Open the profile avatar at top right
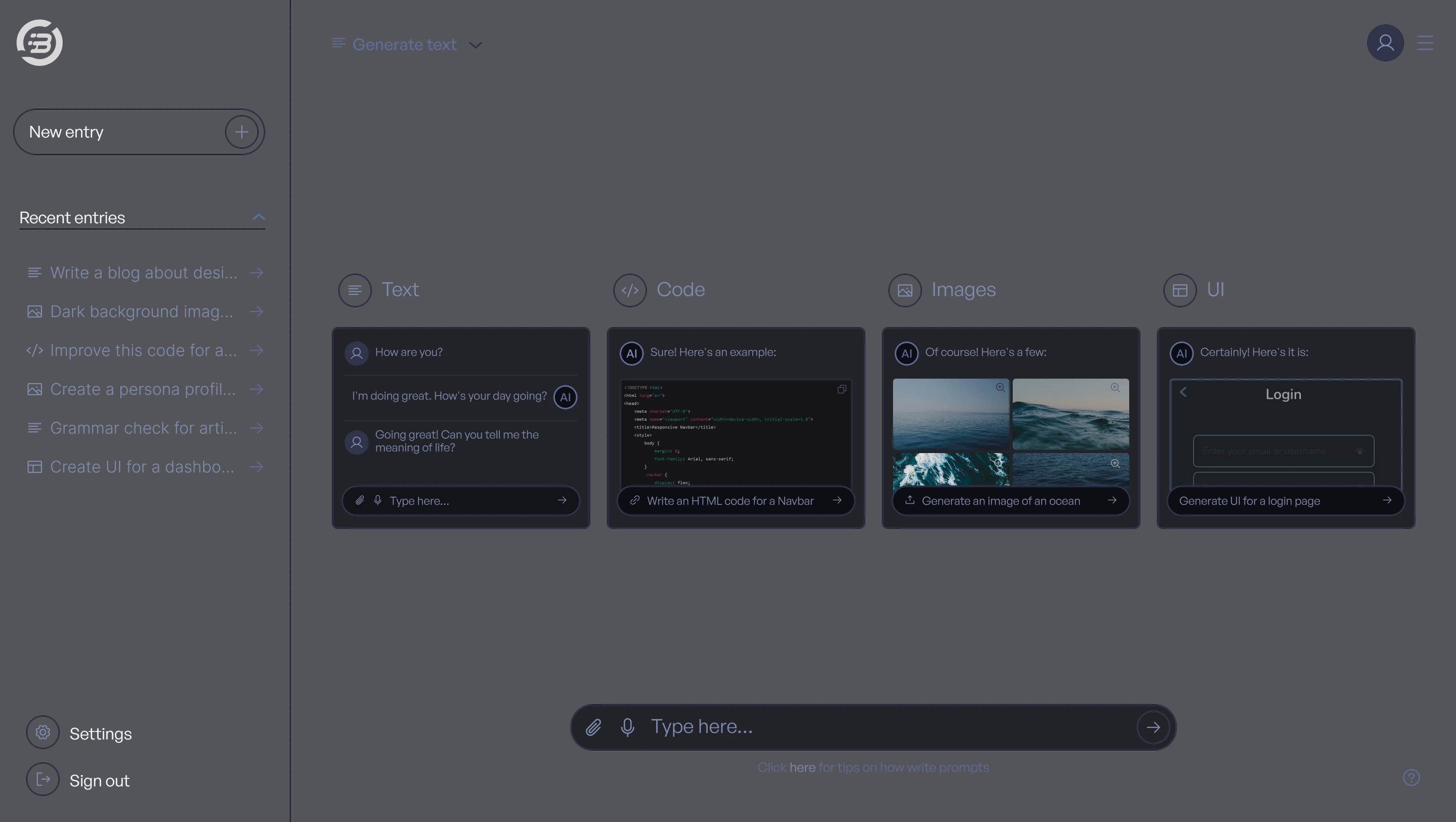Image resolution: width=1456 pixels, height=822 pixels. (x=1385, y=42)
